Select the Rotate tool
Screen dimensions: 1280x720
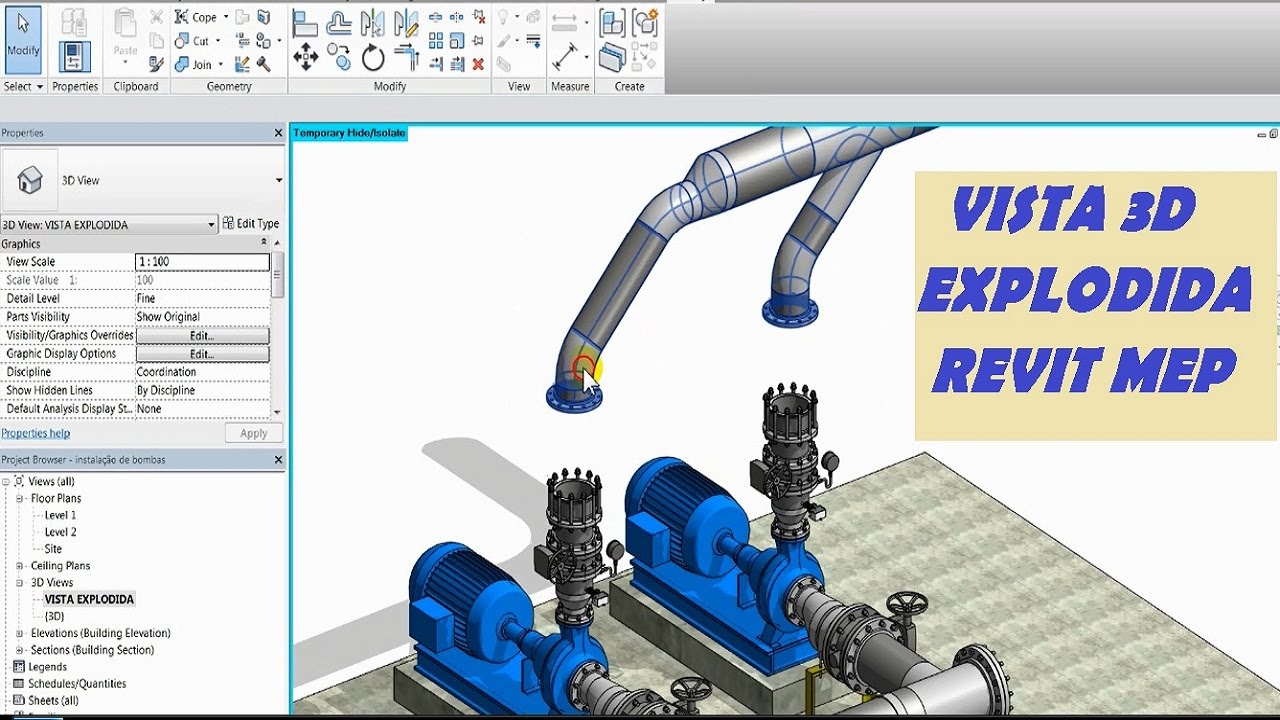click(372, 57)
